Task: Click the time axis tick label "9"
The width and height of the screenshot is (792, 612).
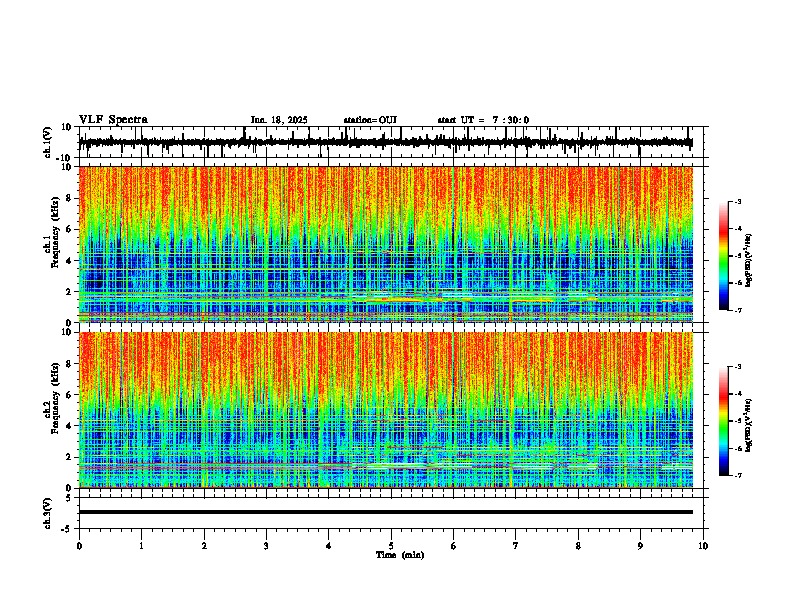Action: pyautogui.click(x=640, y=546)
